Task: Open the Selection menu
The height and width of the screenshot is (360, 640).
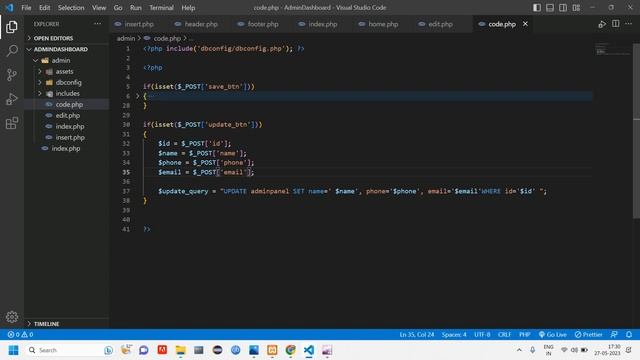Action: (71, 8)
